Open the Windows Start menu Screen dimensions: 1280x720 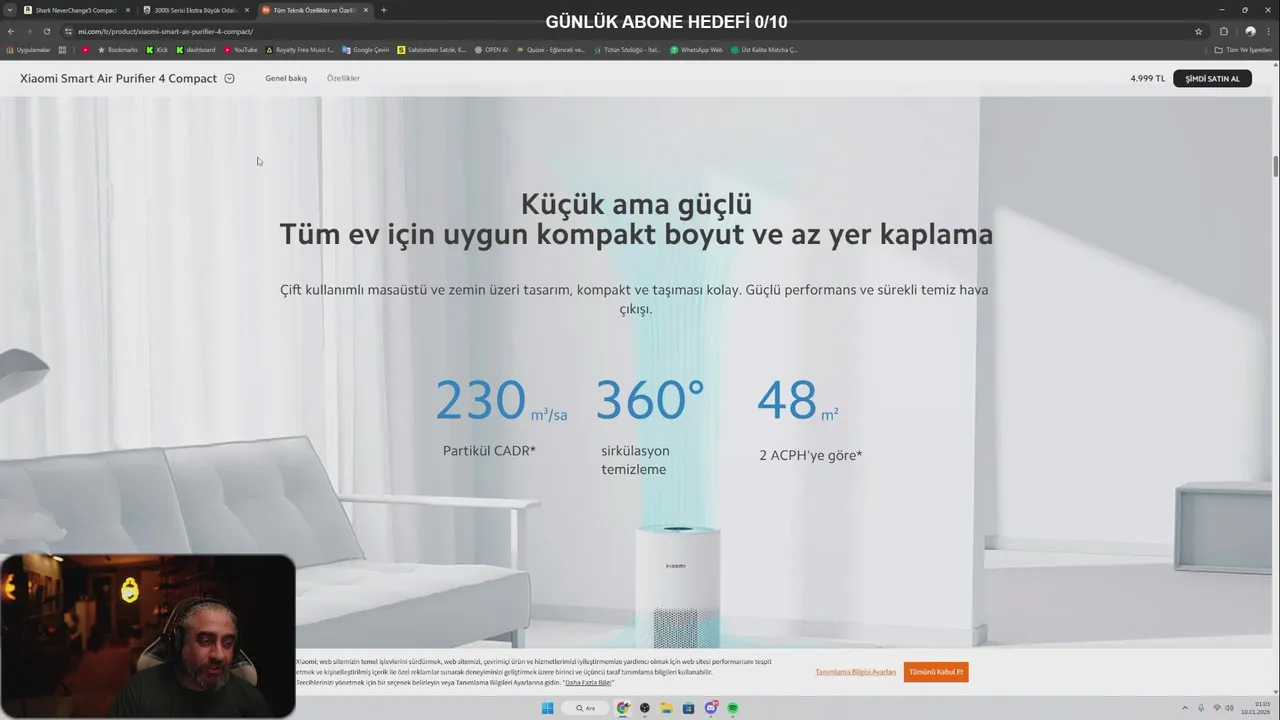click(x=547, y=708)
